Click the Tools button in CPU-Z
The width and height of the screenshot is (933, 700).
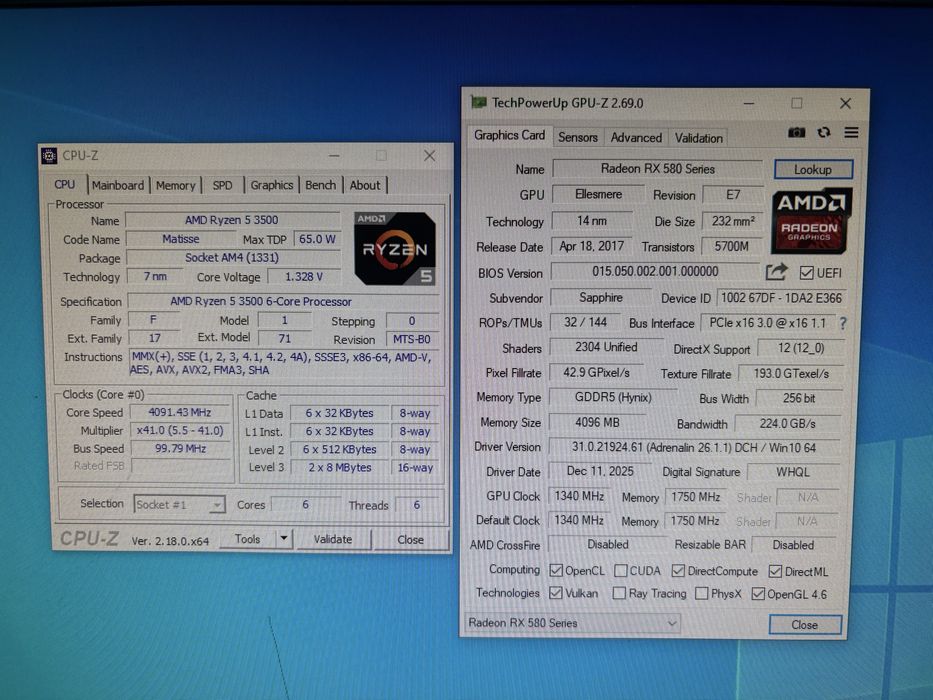[248, 539]
